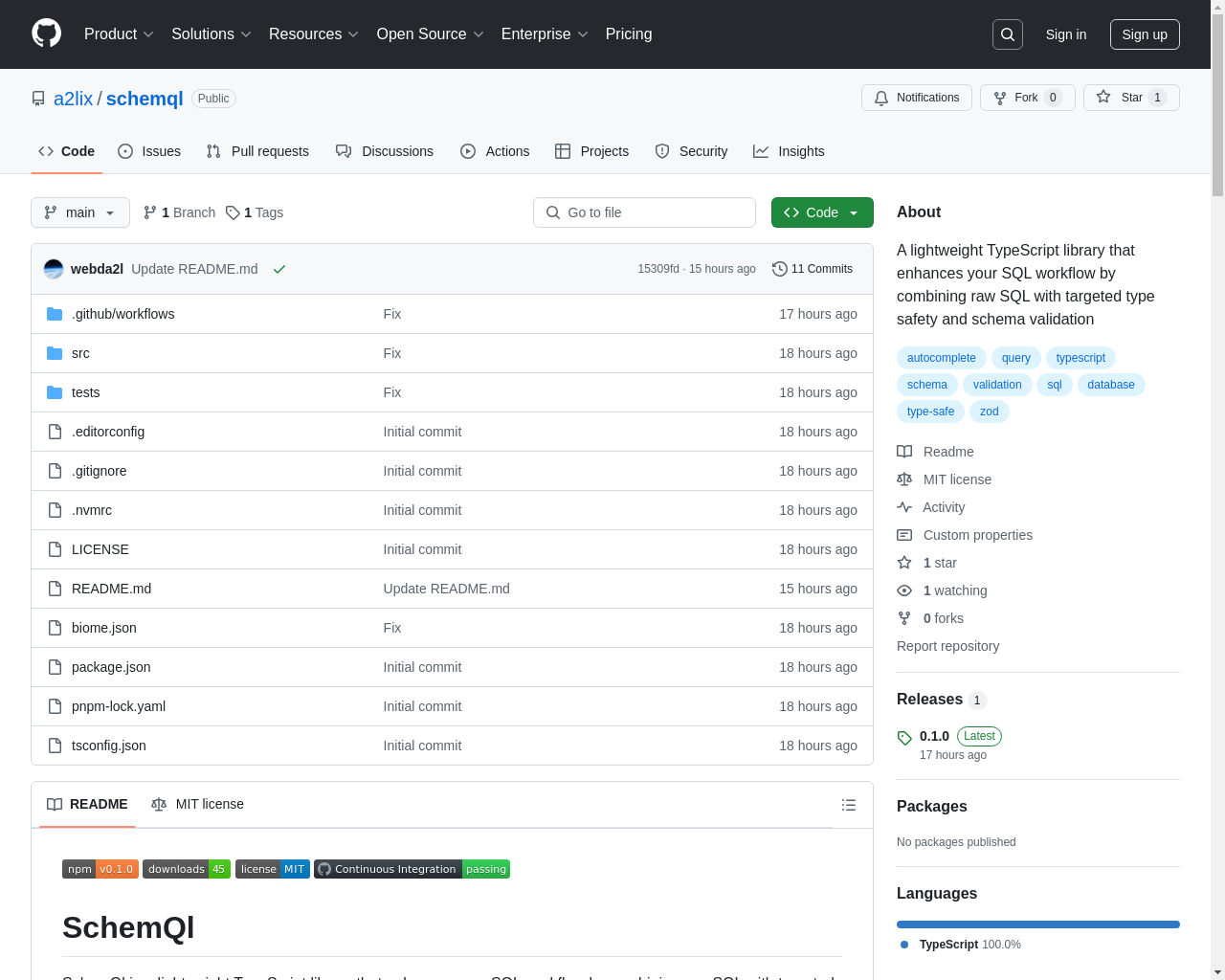Focus the Go to file field
The height and width of the screenshot is (980, 1225).
pos(644,212)
